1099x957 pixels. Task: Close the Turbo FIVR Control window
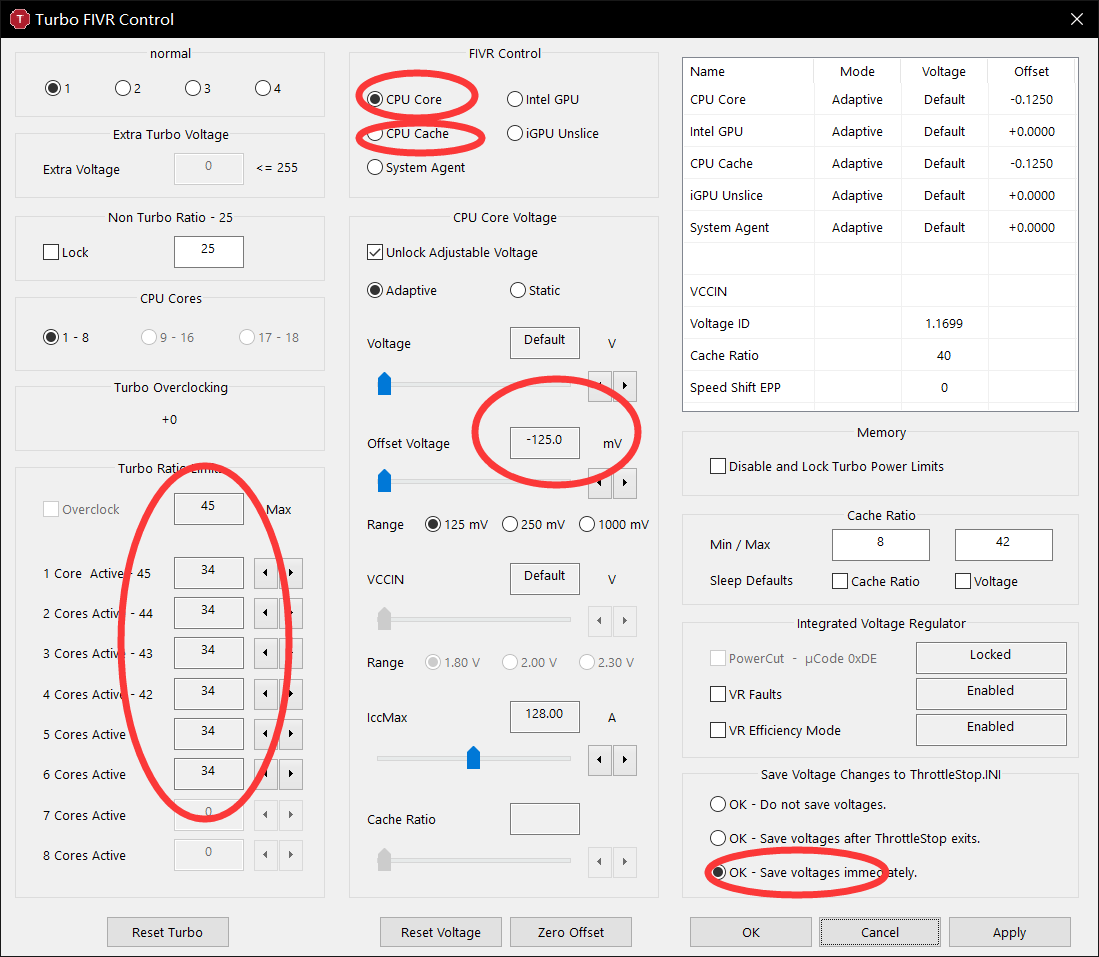1077,19
